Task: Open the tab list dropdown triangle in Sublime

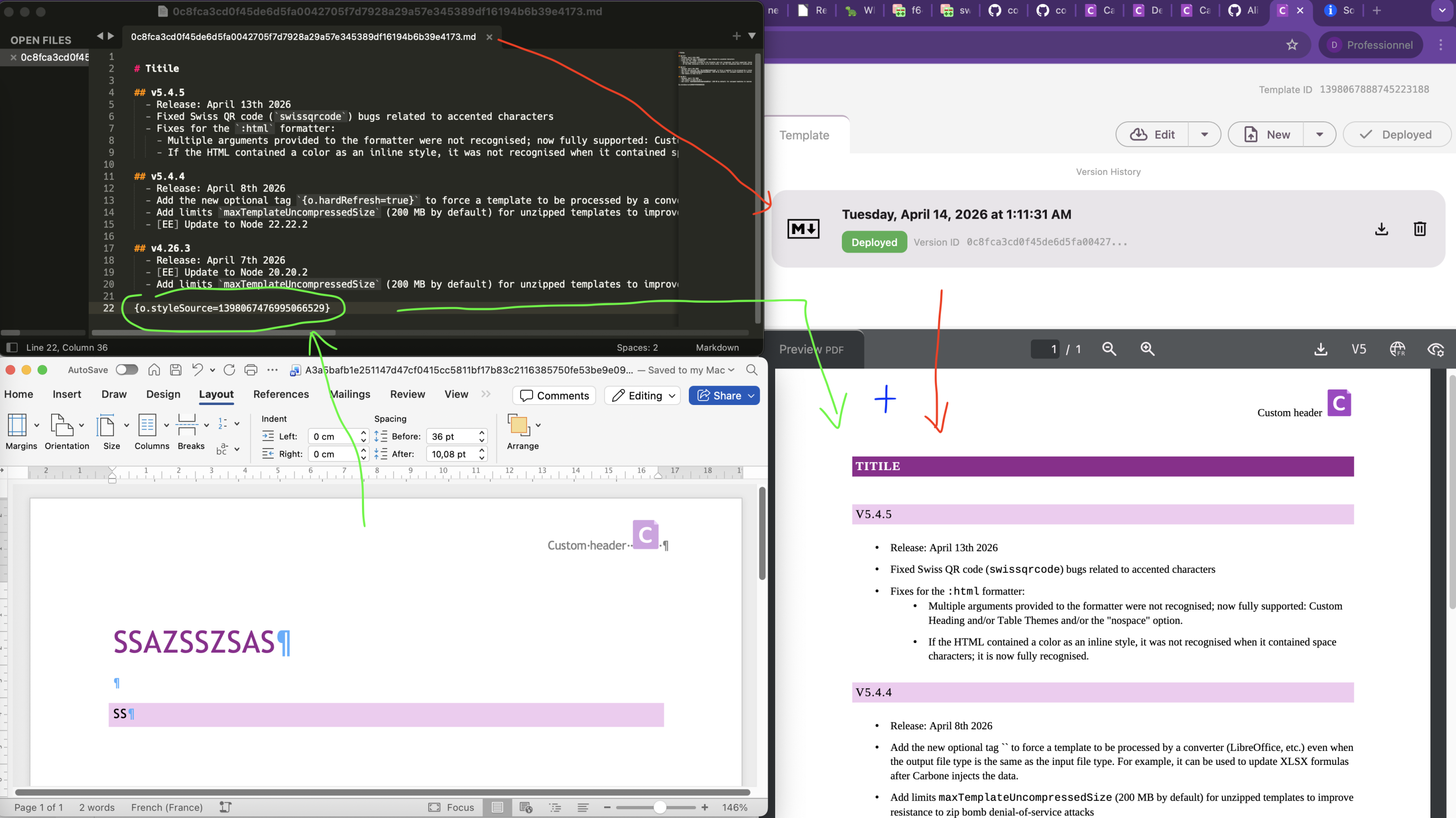Action: pyautogui.click(x=752, y=36)
